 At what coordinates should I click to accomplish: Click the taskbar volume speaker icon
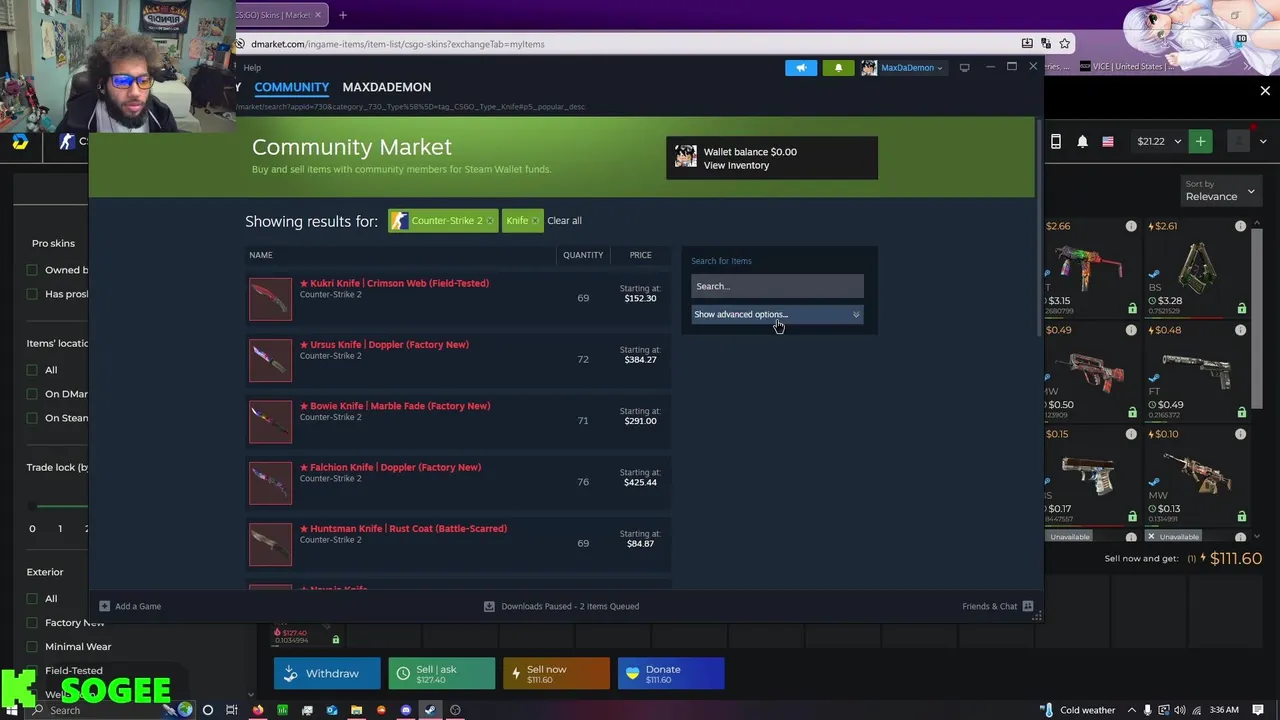pos(1179,711)
